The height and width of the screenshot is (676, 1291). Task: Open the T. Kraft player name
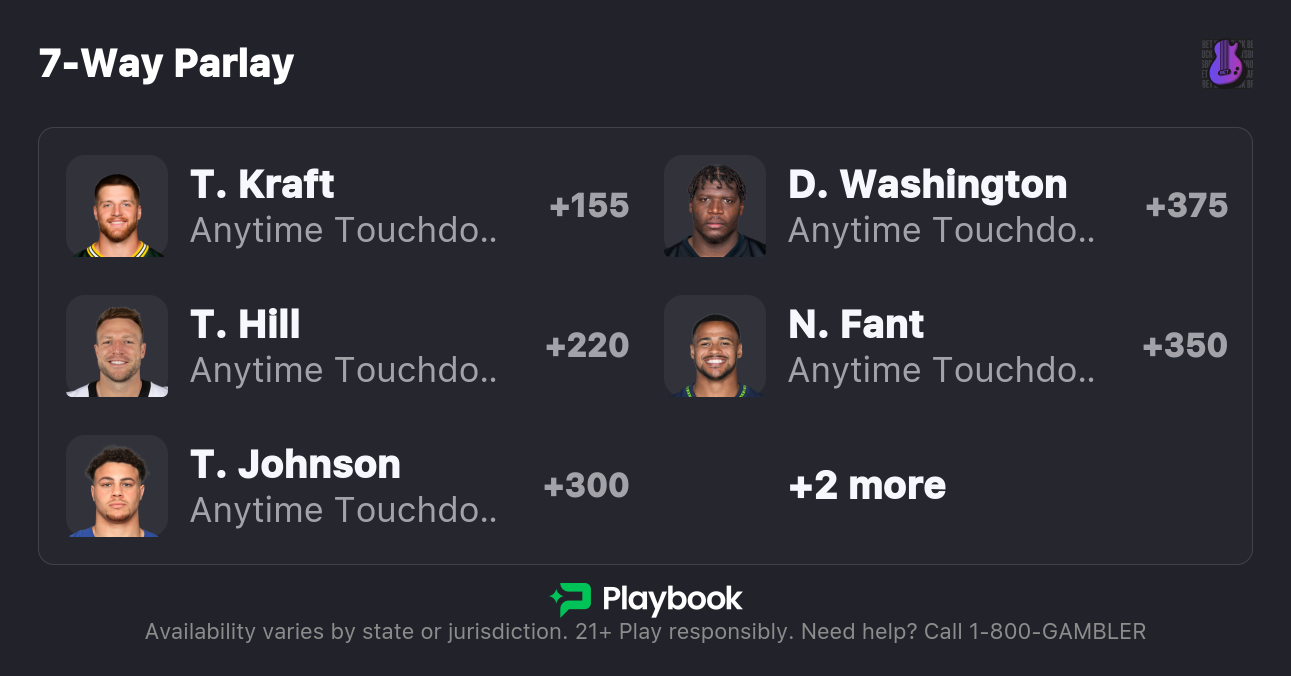[x=262, y=185]
